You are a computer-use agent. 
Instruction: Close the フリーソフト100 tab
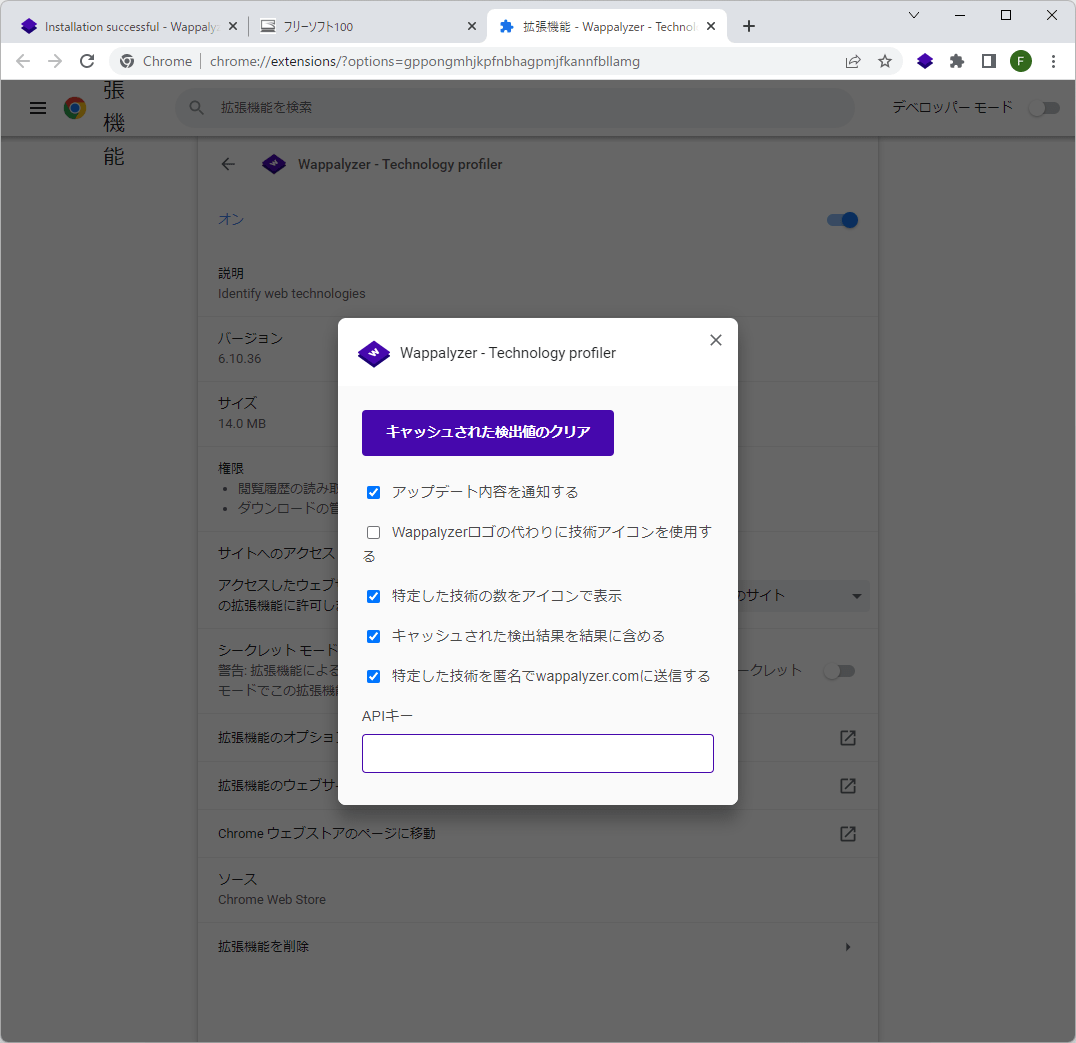tap(471, 26)
